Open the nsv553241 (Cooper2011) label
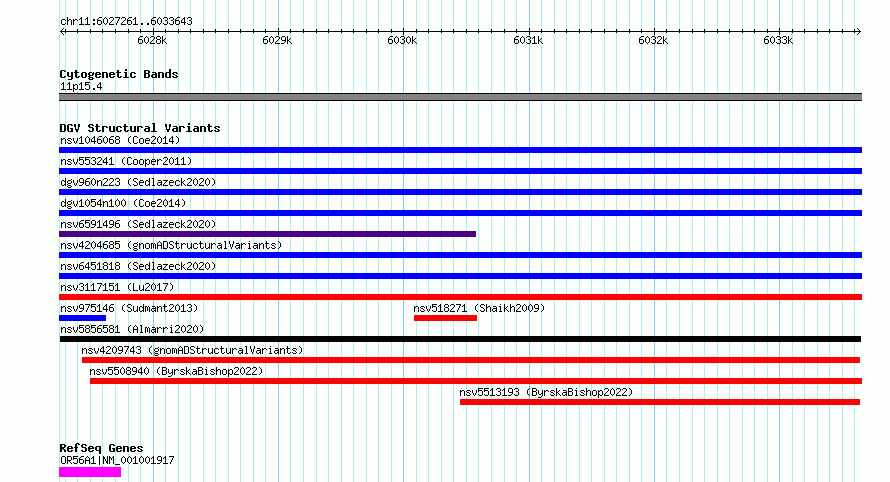This screenshot has height=482, width=890. [126, 161]
